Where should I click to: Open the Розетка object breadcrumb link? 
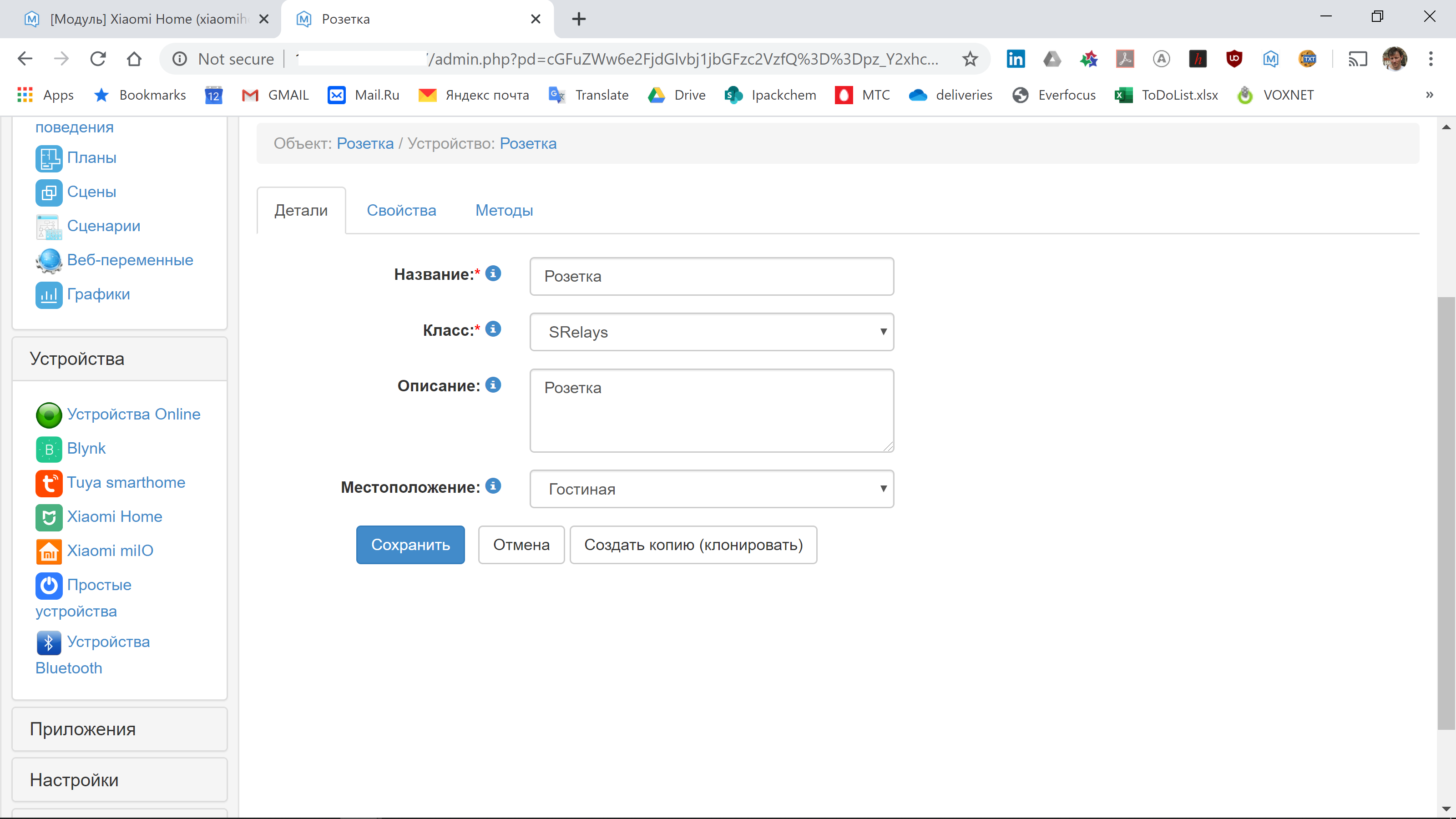pyautogui.click(x=364, y=143)
